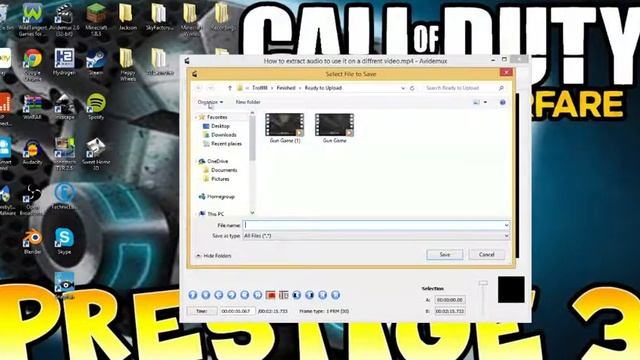Collapse the OneDrive tree group
Viewport: 640px width, 360px height.
(196, 162)
